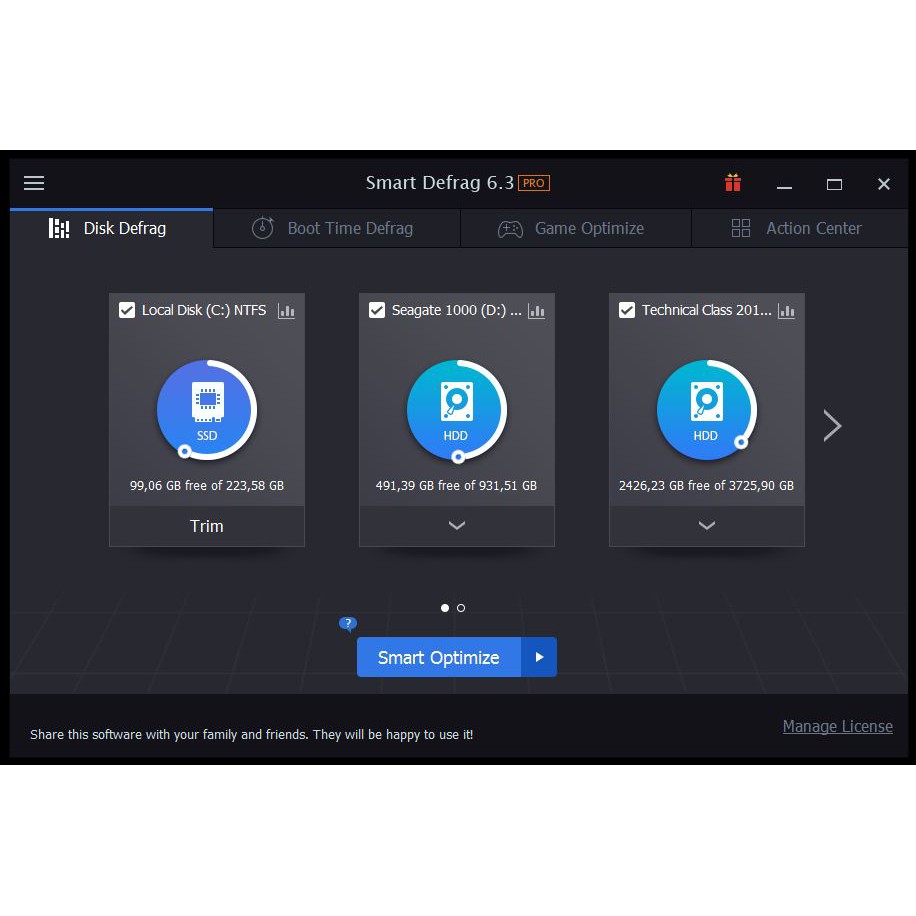
Task: Expand options under Technical Class card
Action: point(707,526)
